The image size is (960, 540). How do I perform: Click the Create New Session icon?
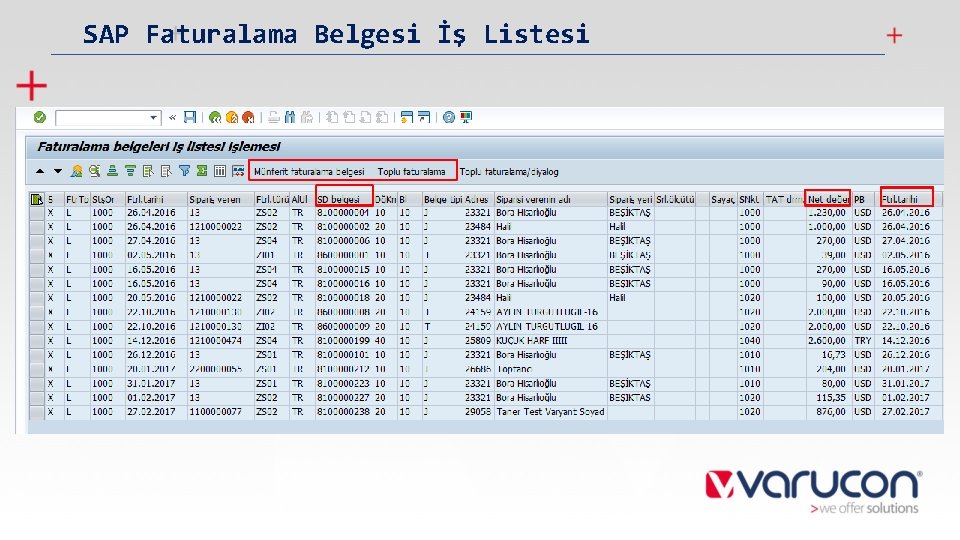[x=407, y=117]
